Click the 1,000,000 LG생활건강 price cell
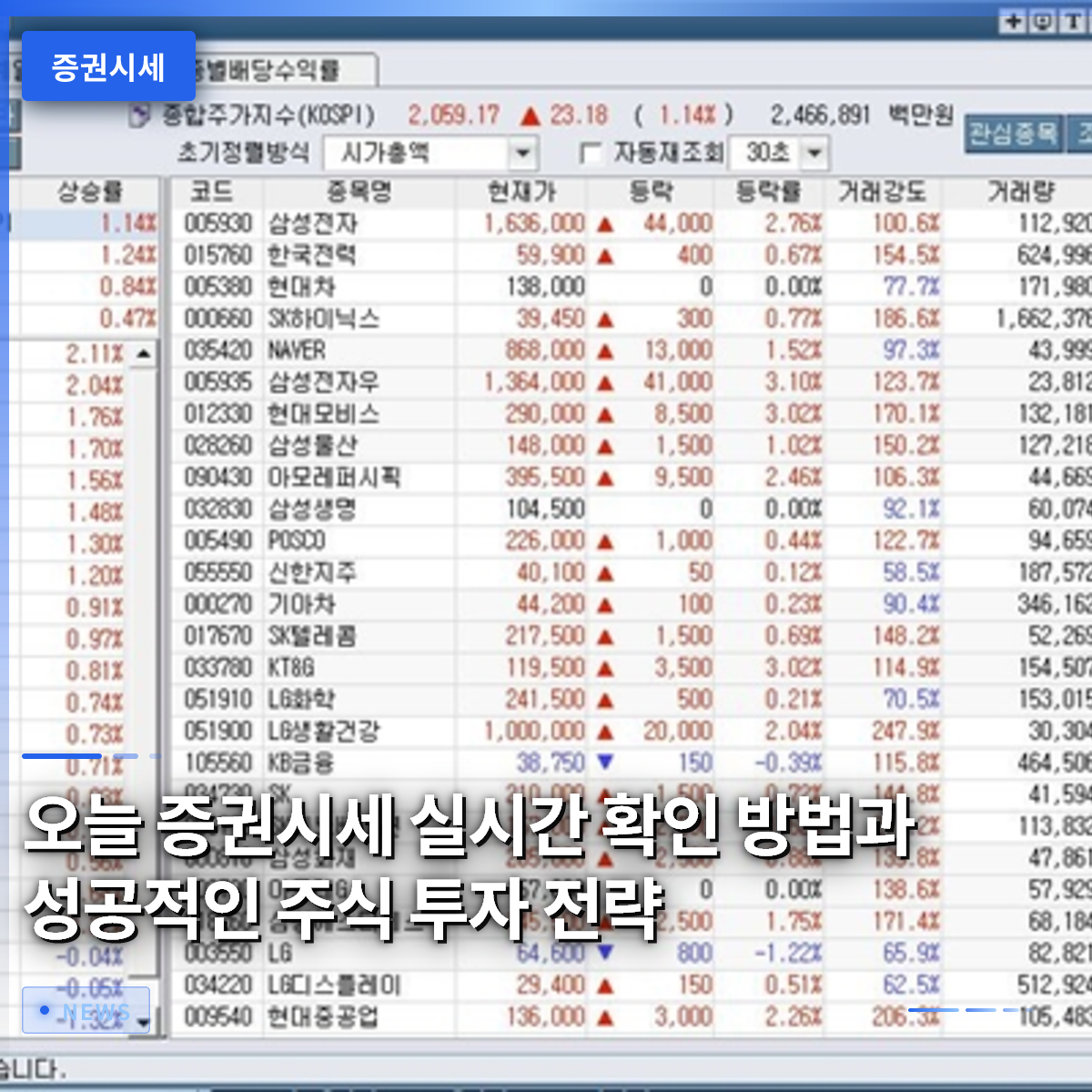The height and width of the screenshot is (1092, 1092). (x=534, y=731)
